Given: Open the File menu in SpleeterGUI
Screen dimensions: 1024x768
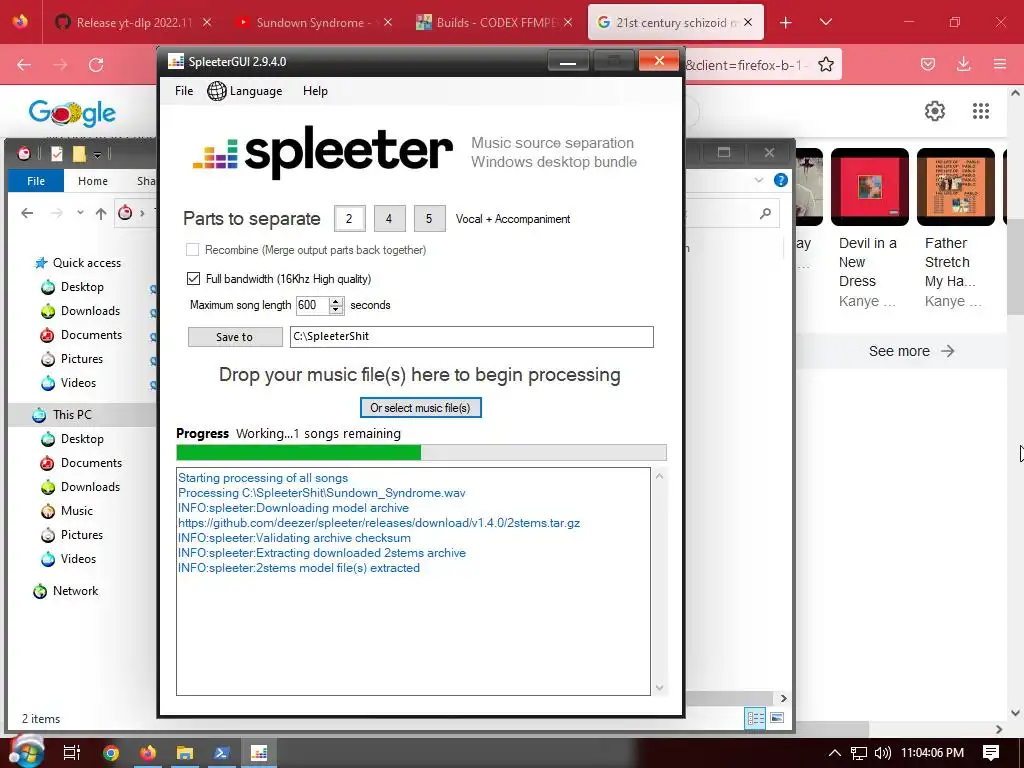Looking at the screenshot, I should click(x=184, y=91).
